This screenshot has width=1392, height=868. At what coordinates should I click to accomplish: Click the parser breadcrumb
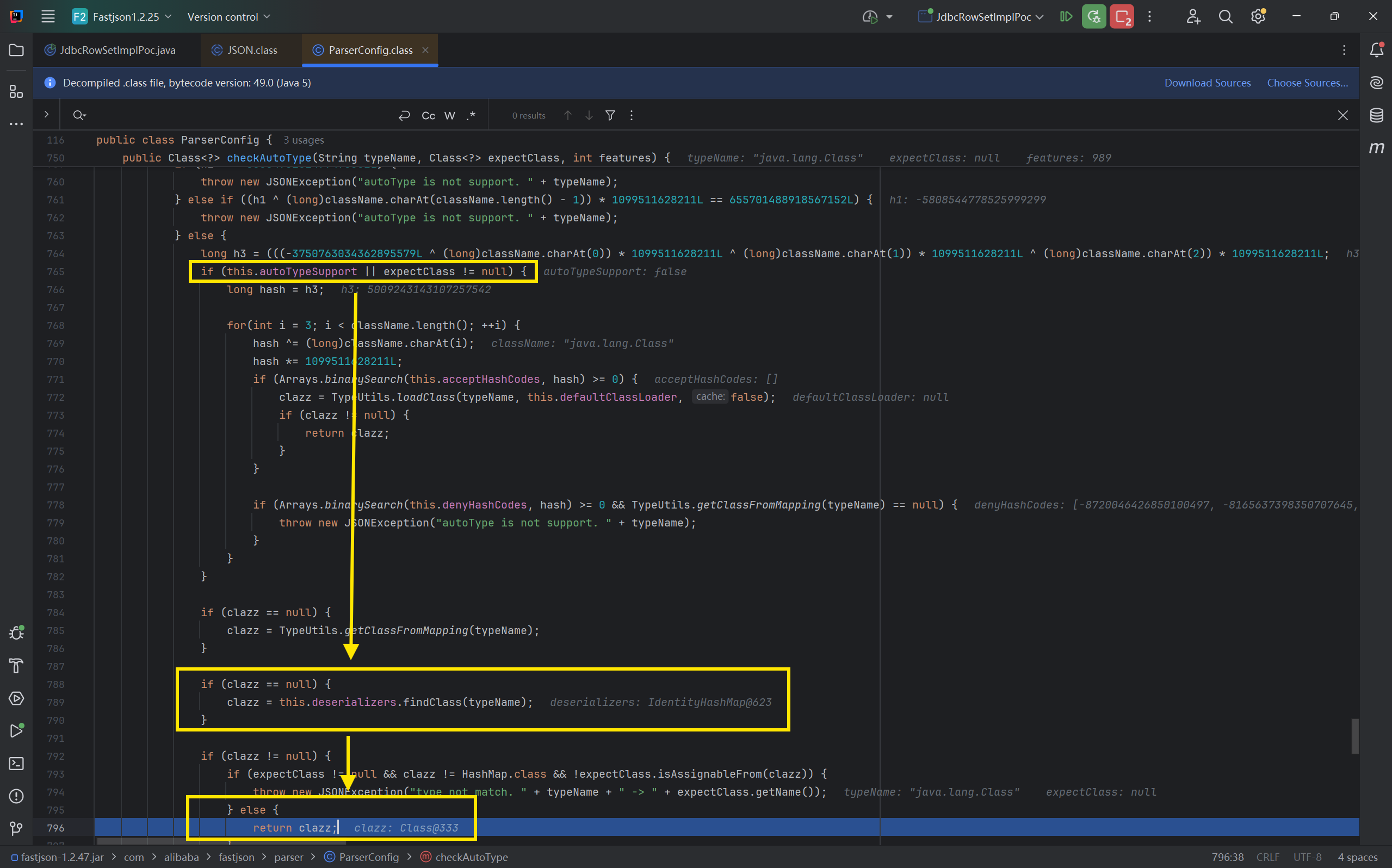coord(289,857)
